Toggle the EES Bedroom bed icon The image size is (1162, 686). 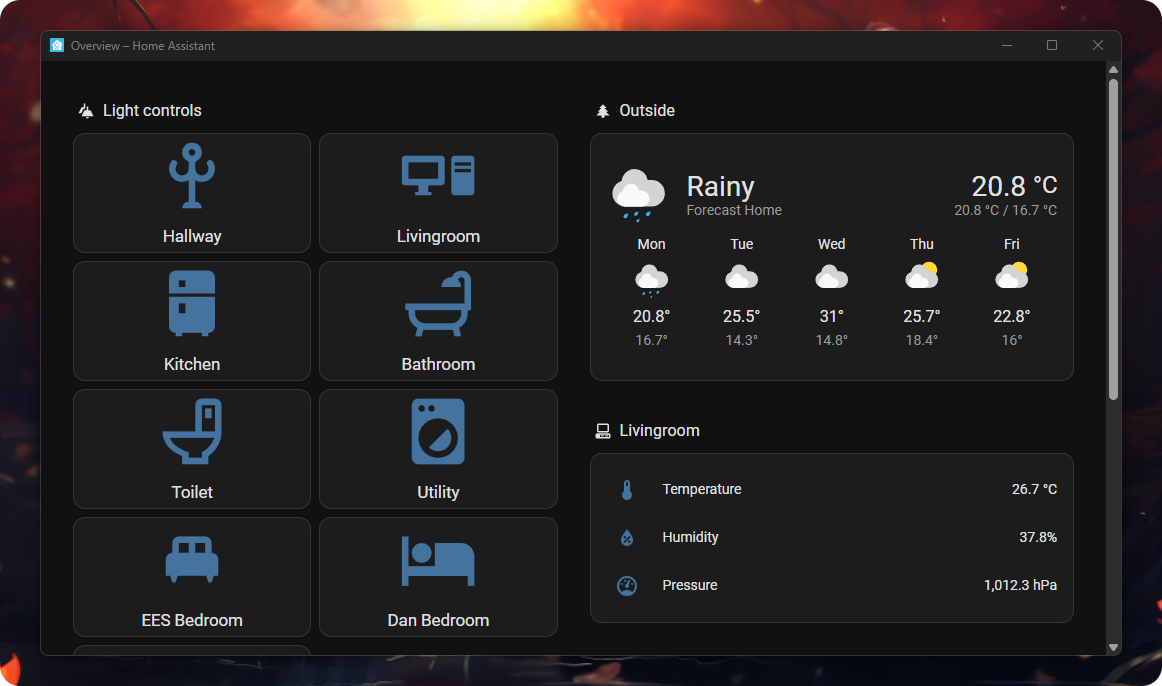192,559
